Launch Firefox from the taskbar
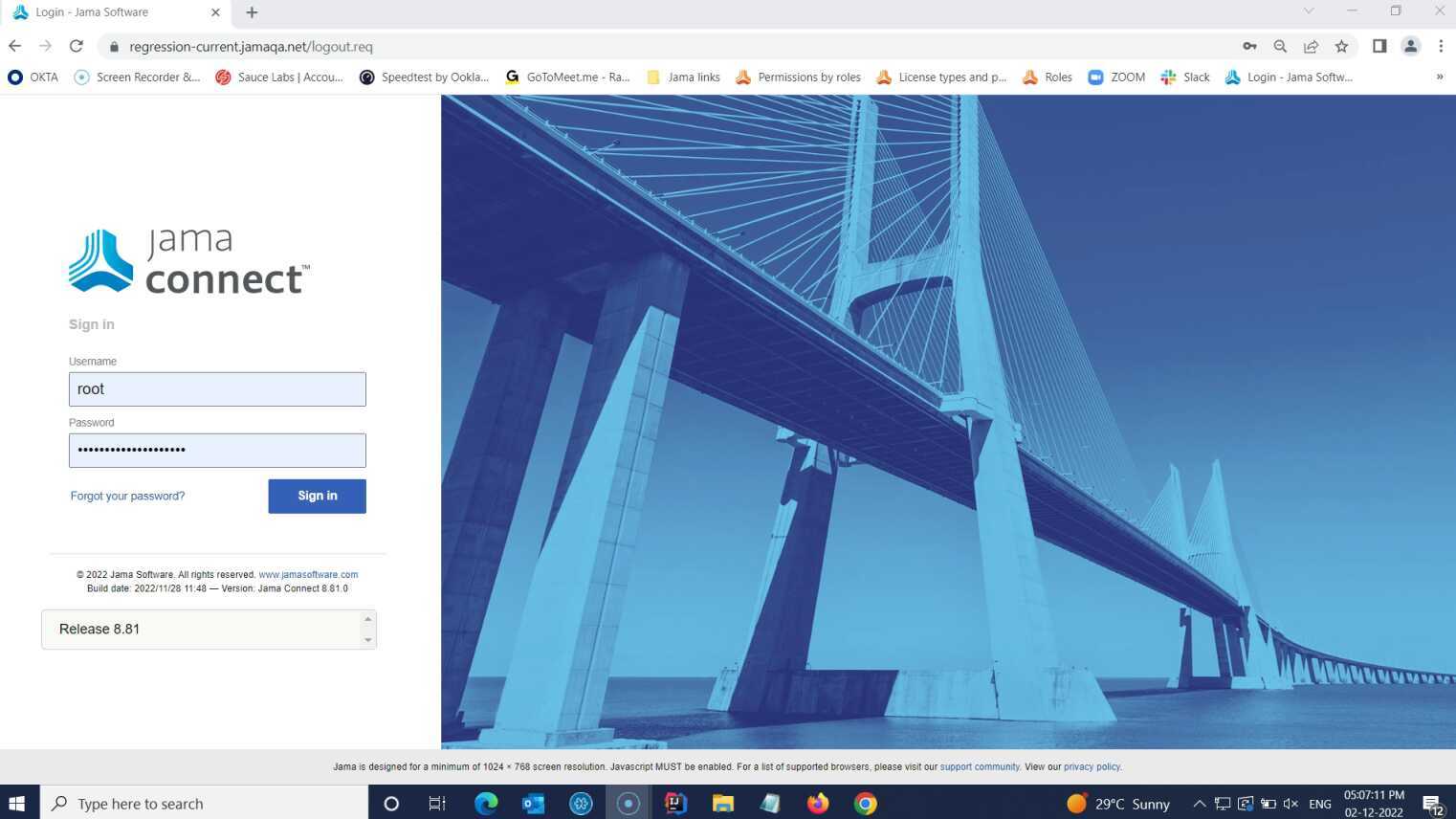This screenshot has height=819, width=1456. [x=818, y=804]
